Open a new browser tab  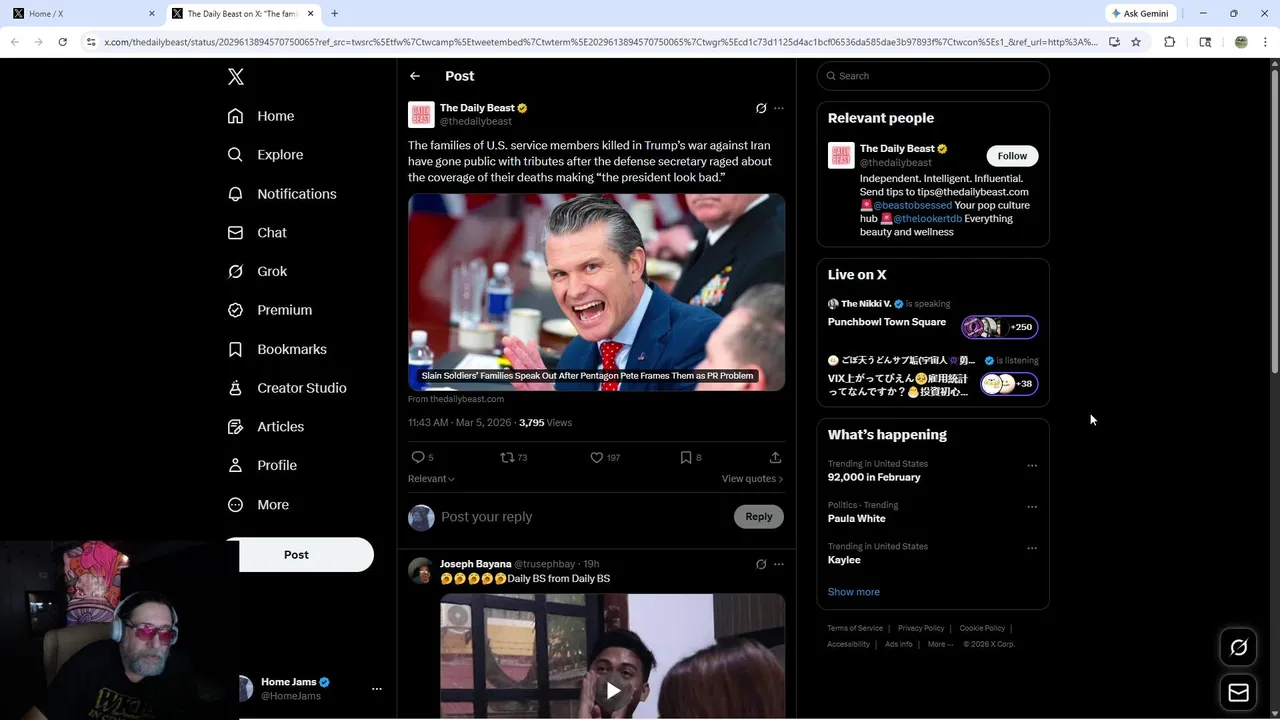coord(334,14)
